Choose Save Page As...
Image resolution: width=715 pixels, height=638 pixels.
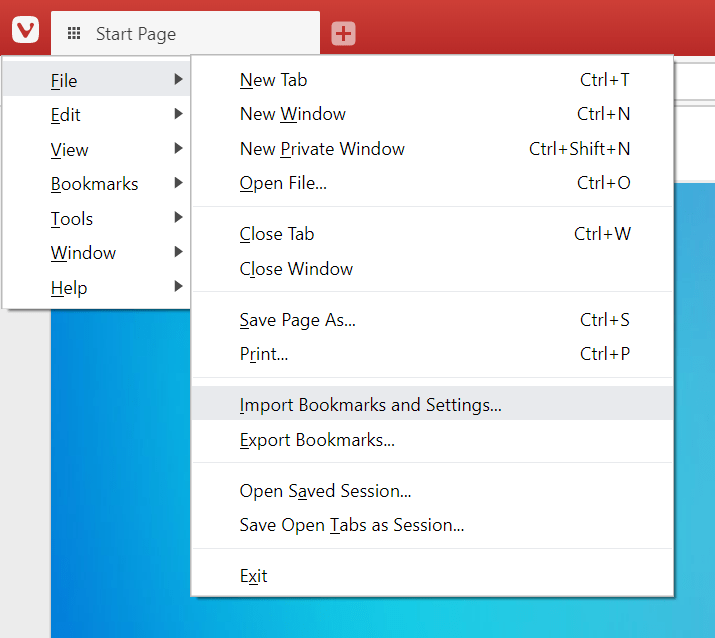[x=432, y=320]
